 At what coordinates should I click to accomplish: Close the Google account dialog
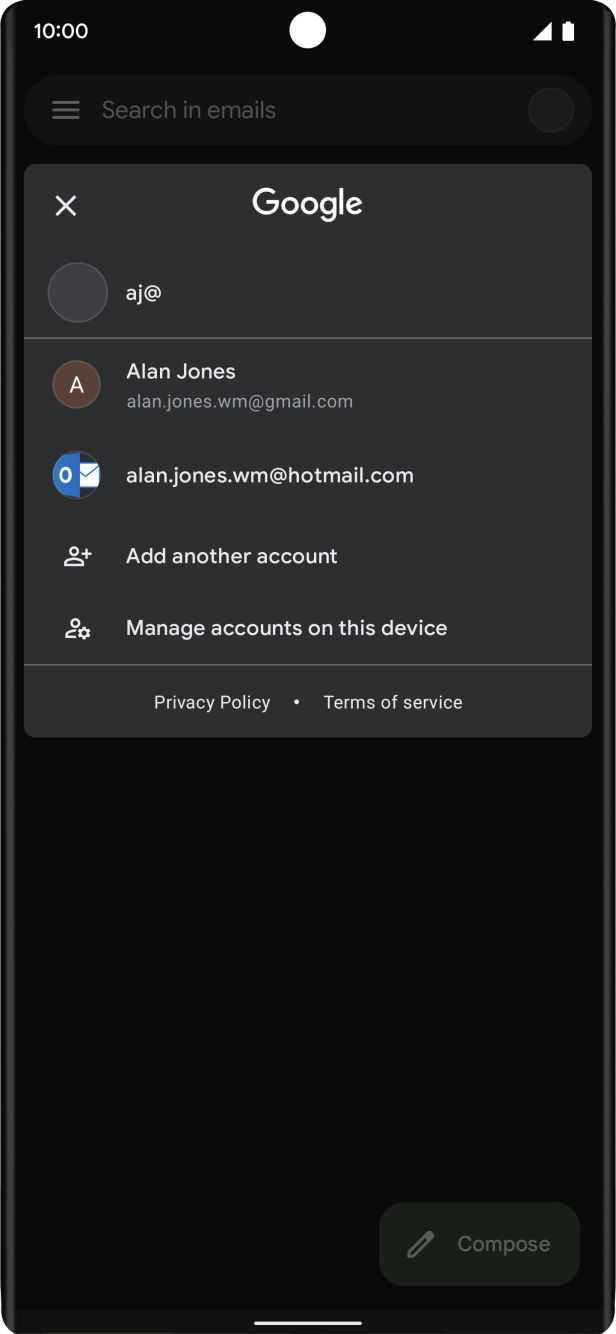pyautogui.click(x=66, y=206)
